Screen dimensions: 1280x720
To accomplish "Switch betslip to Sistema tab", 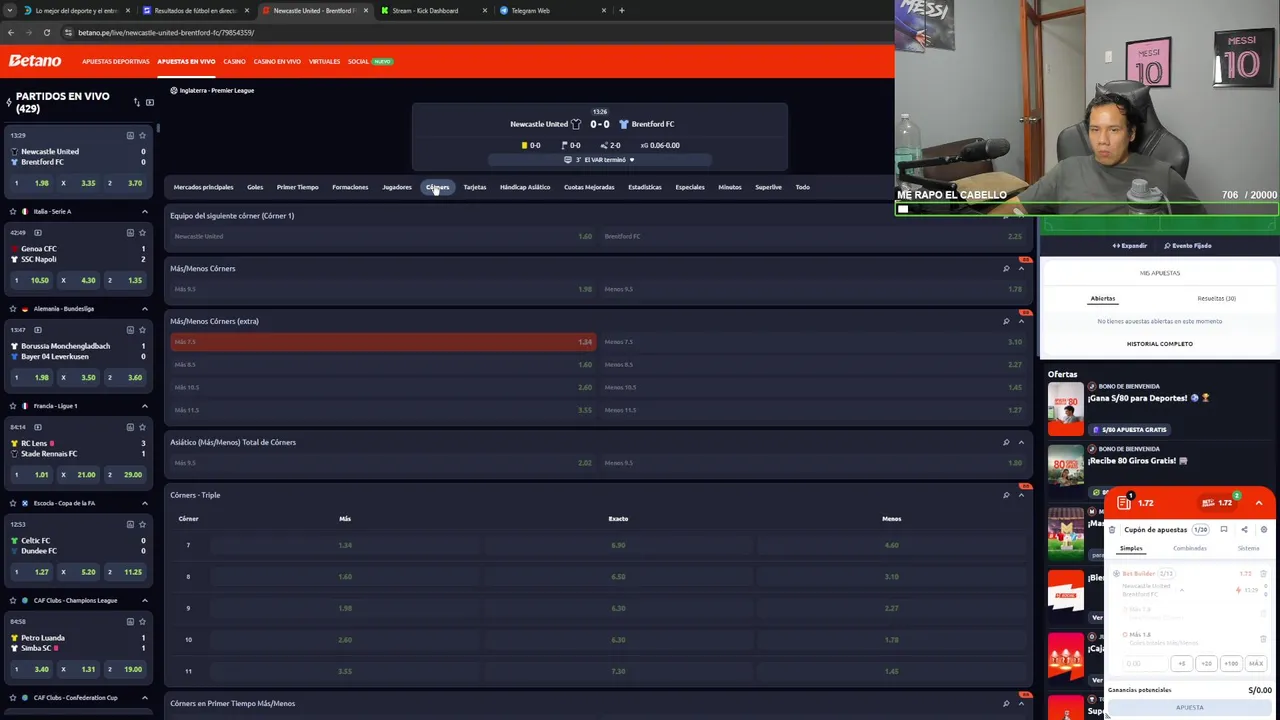I will pos(1249,548).
